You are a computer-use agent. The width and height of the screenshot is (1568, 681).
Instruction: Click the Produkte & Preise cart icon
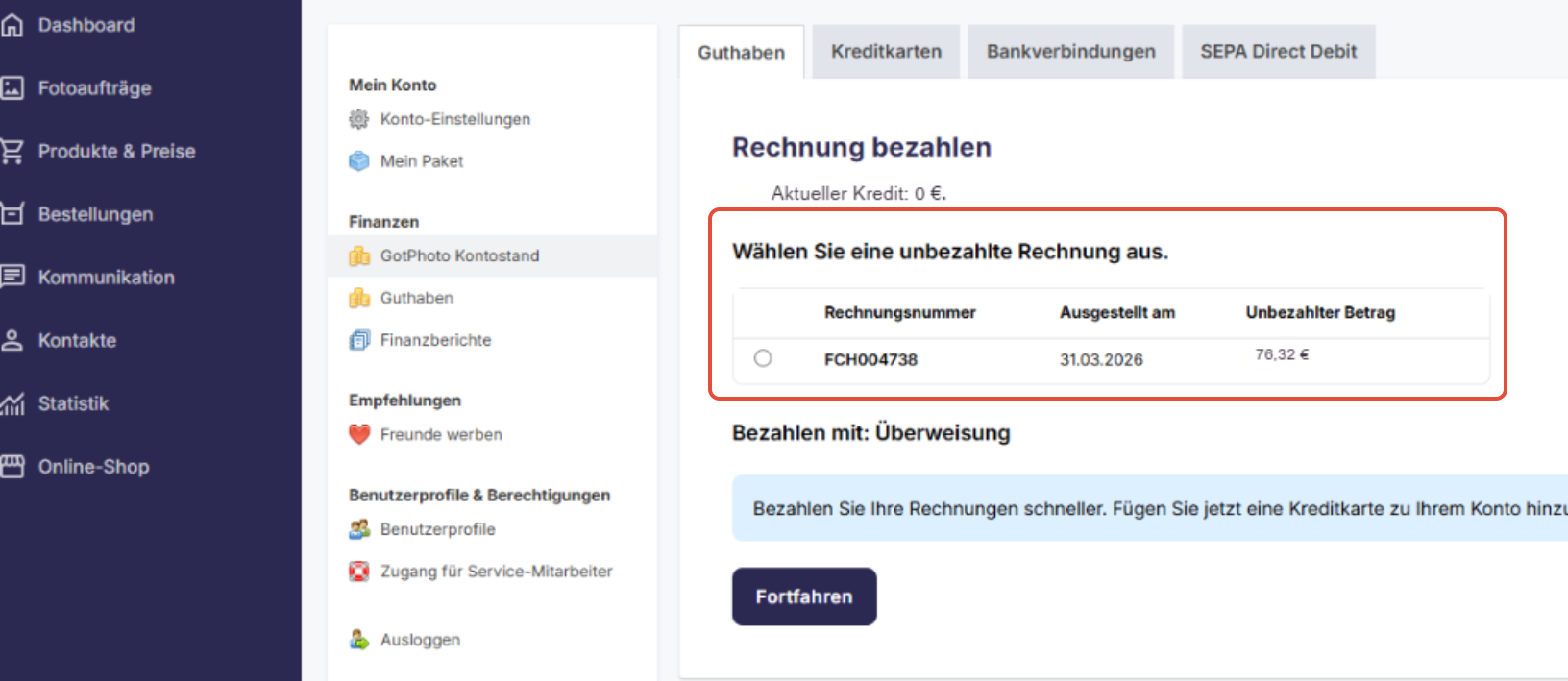tap(12, 151)
